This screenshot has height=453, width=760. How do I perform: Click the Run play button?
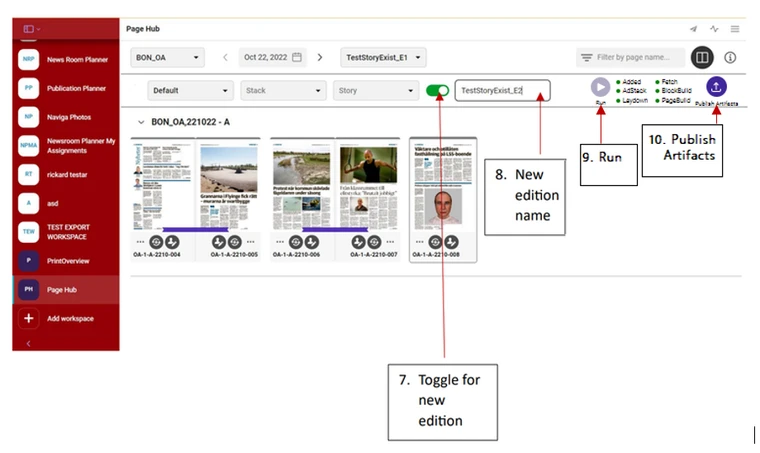coord(600,87)
